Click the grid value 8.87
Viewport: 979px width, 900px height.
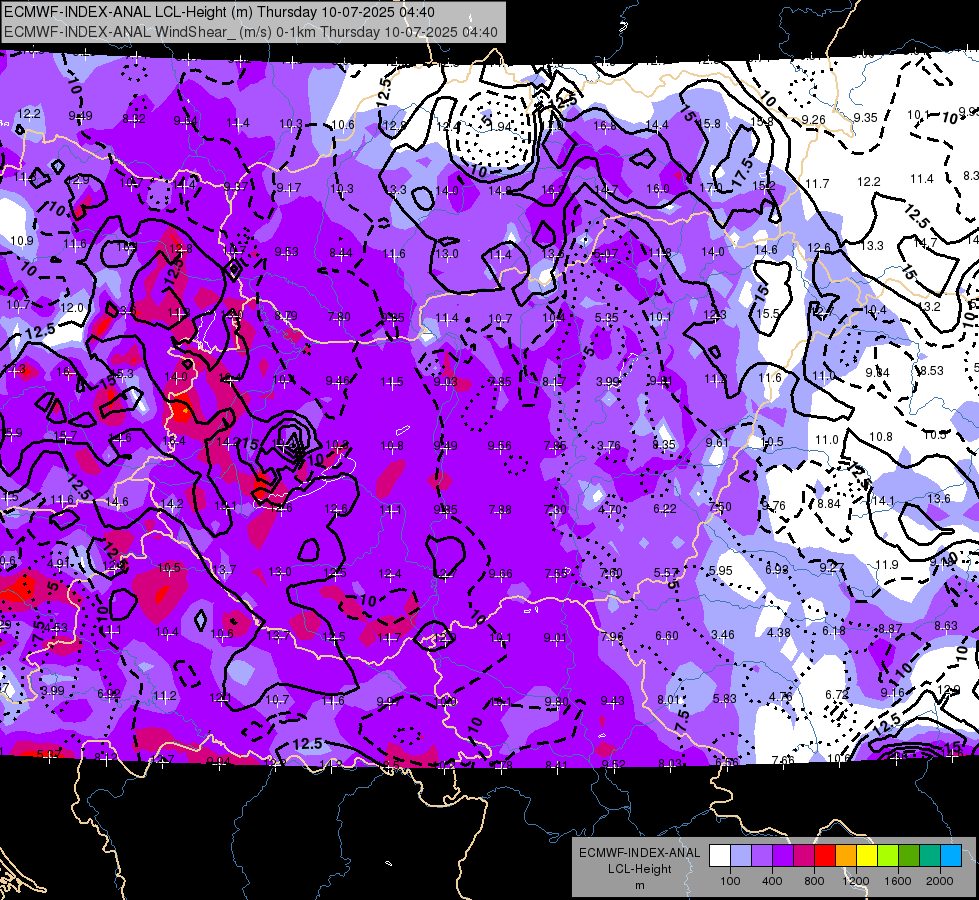coord(890,628)
